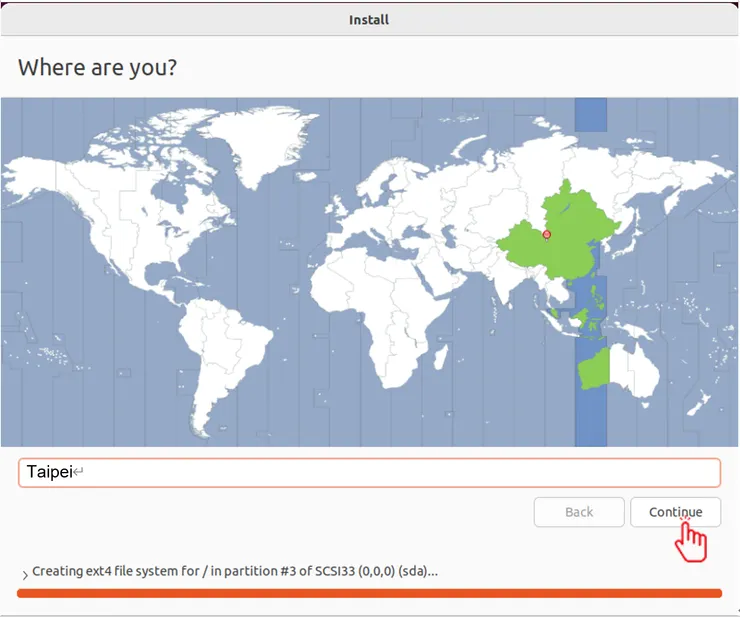
Task: Focus the Taipei location text field
Action: point(369,473)
